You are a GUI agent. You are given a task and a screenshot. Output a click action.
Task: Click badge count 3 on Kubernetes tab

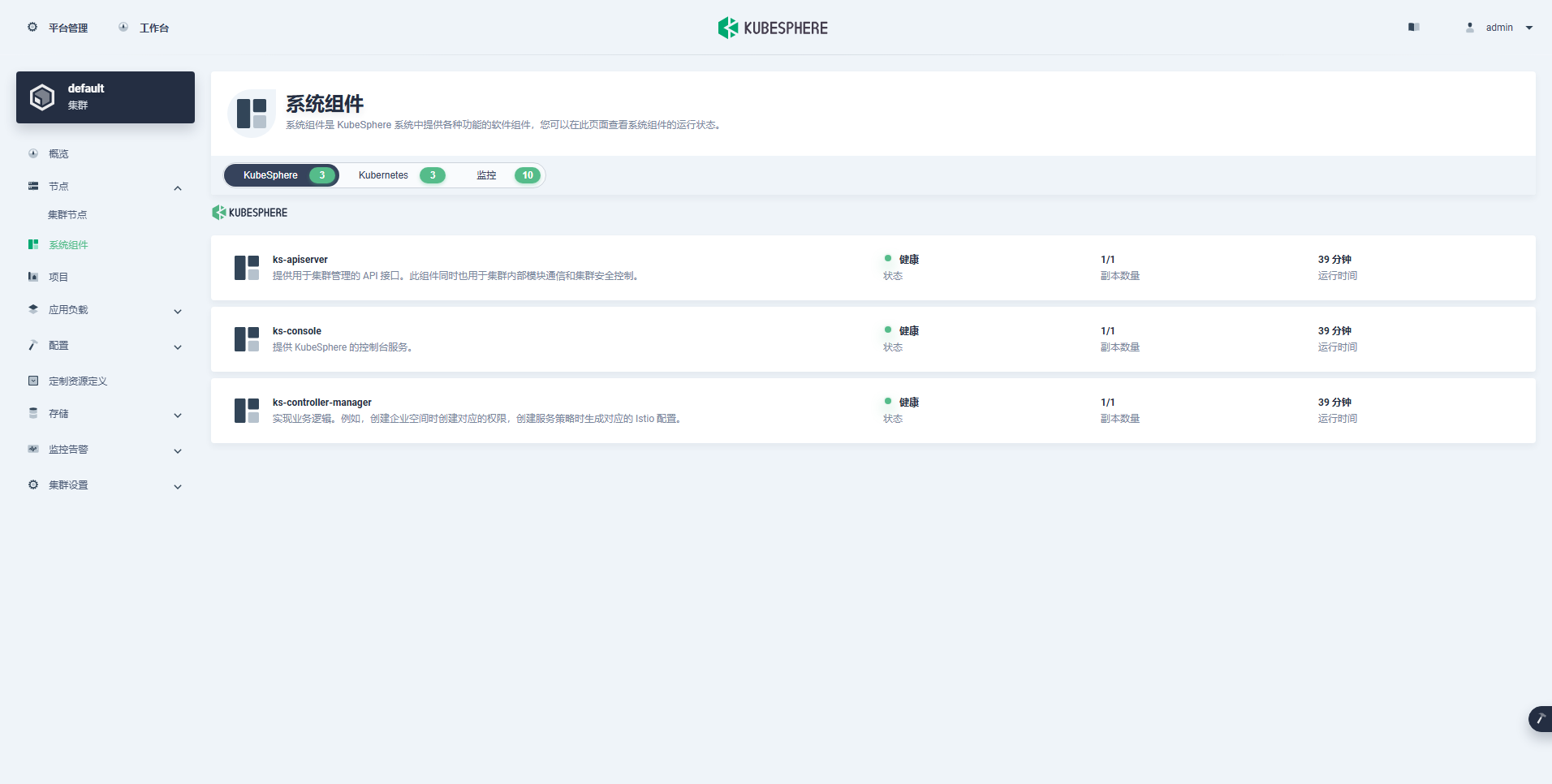point(433,175)
